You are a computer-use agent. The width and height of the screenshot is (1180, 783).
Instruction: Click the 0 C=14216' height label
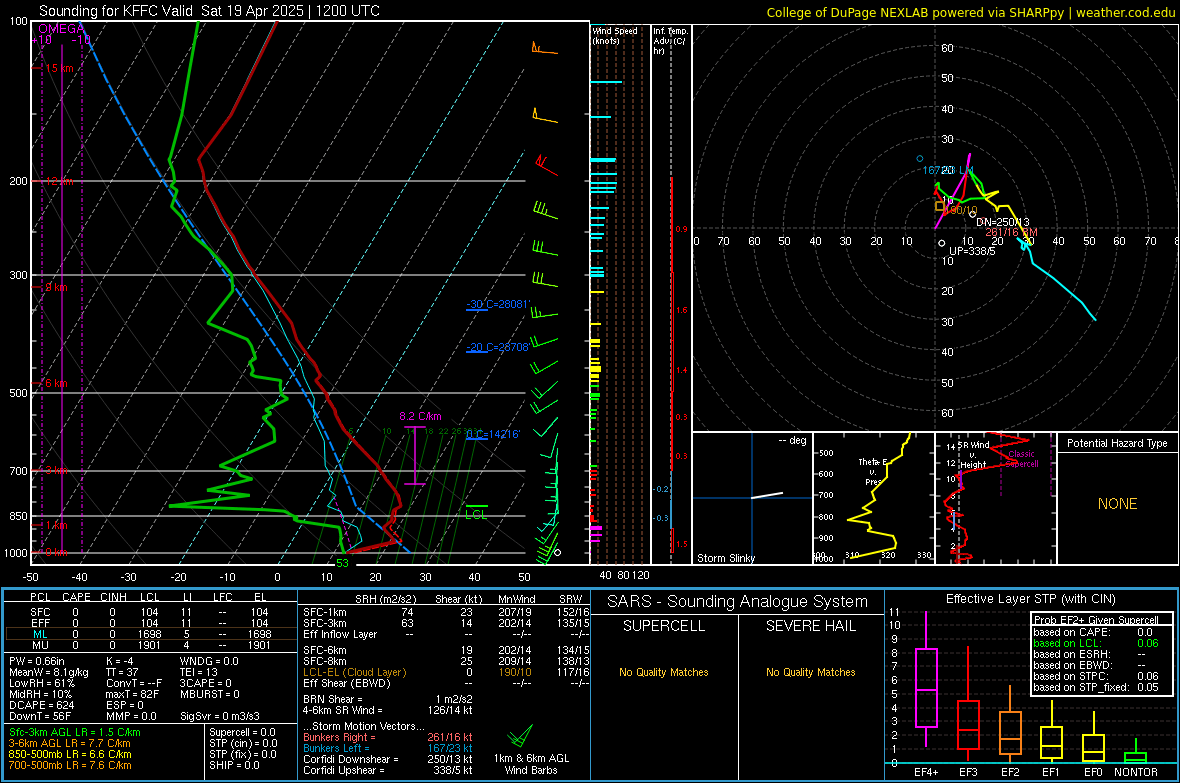pyautogui.click(x=493, y=434)
